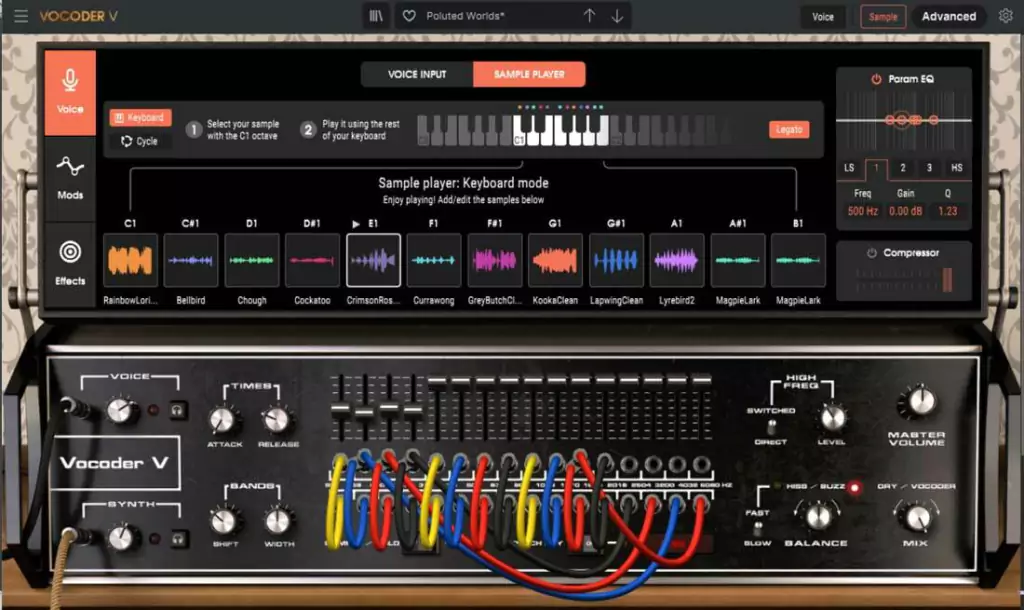Viewport: 1024px width, 610px height.
Task: Flip the Fast/Slow switch
Action: click(x=758, y=527)
